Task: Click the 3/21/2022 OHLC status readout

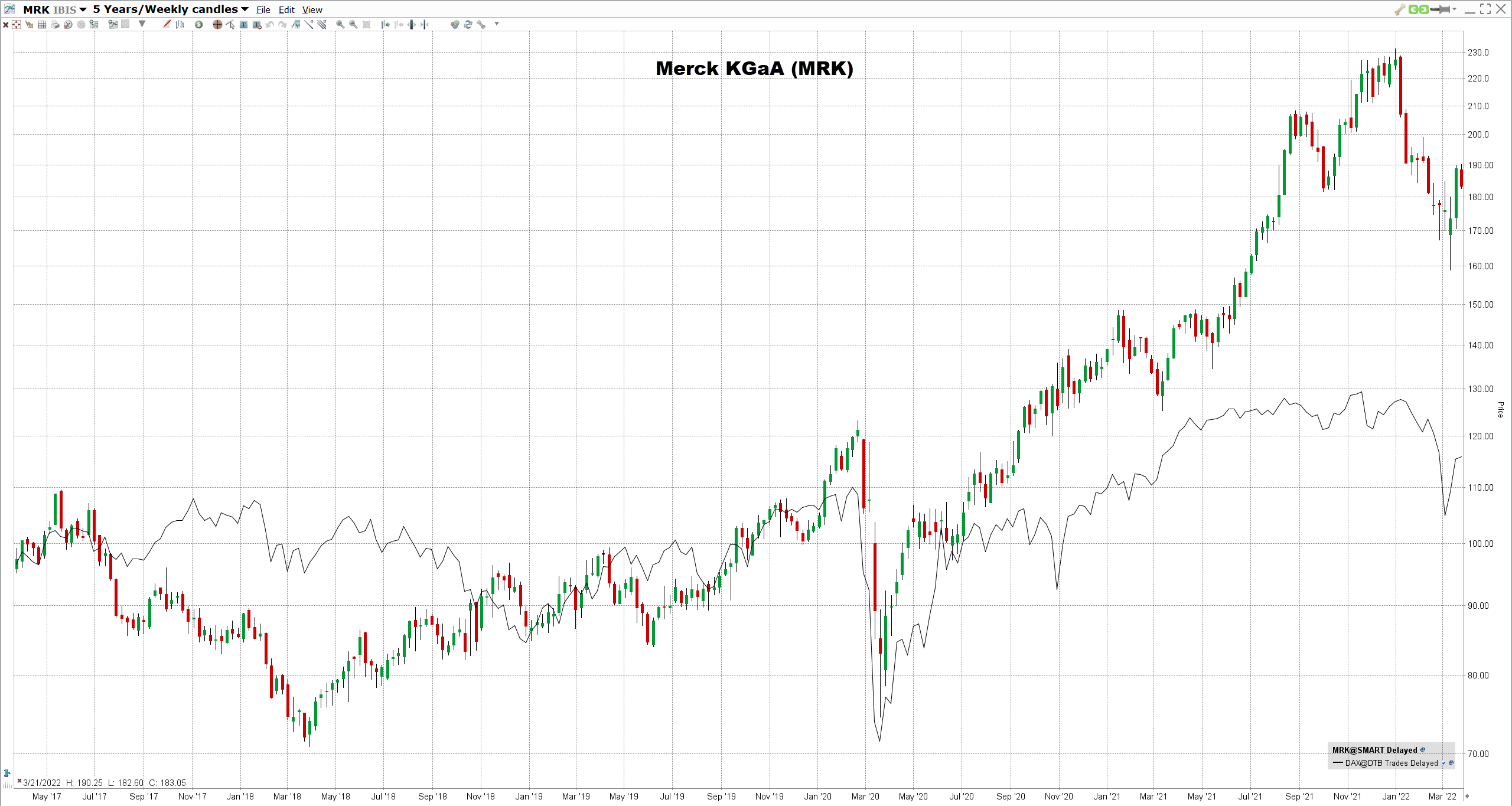Action: 105,783
